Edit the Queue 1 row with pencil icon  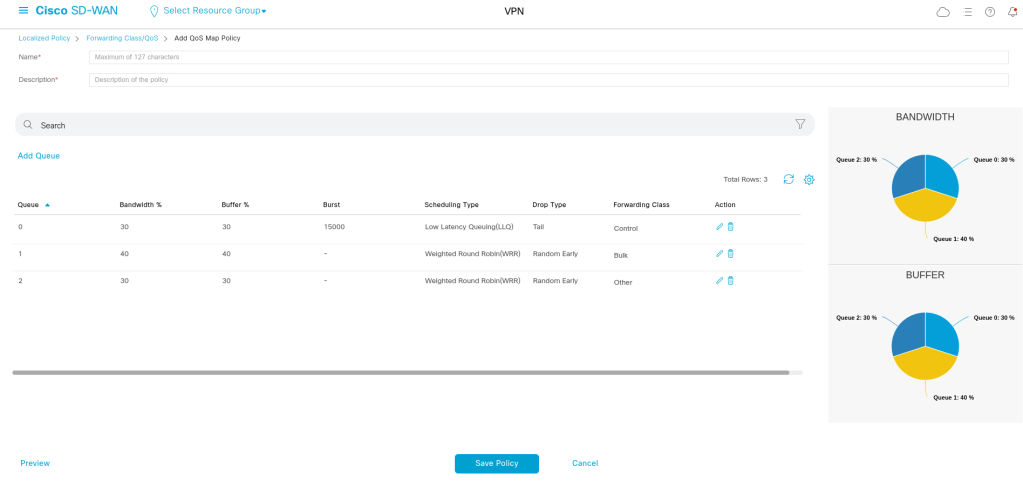click(x=719, y=254)
